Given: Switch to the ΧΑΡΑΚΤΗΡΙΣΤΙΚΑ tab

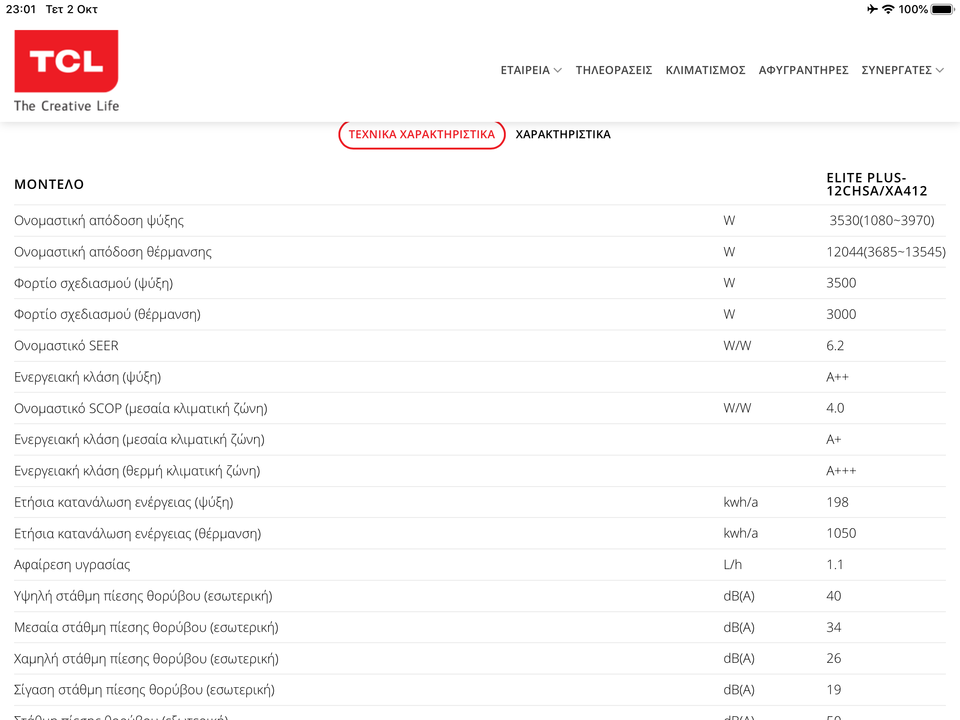Looking at the screenshot, I should click(563, 135).
